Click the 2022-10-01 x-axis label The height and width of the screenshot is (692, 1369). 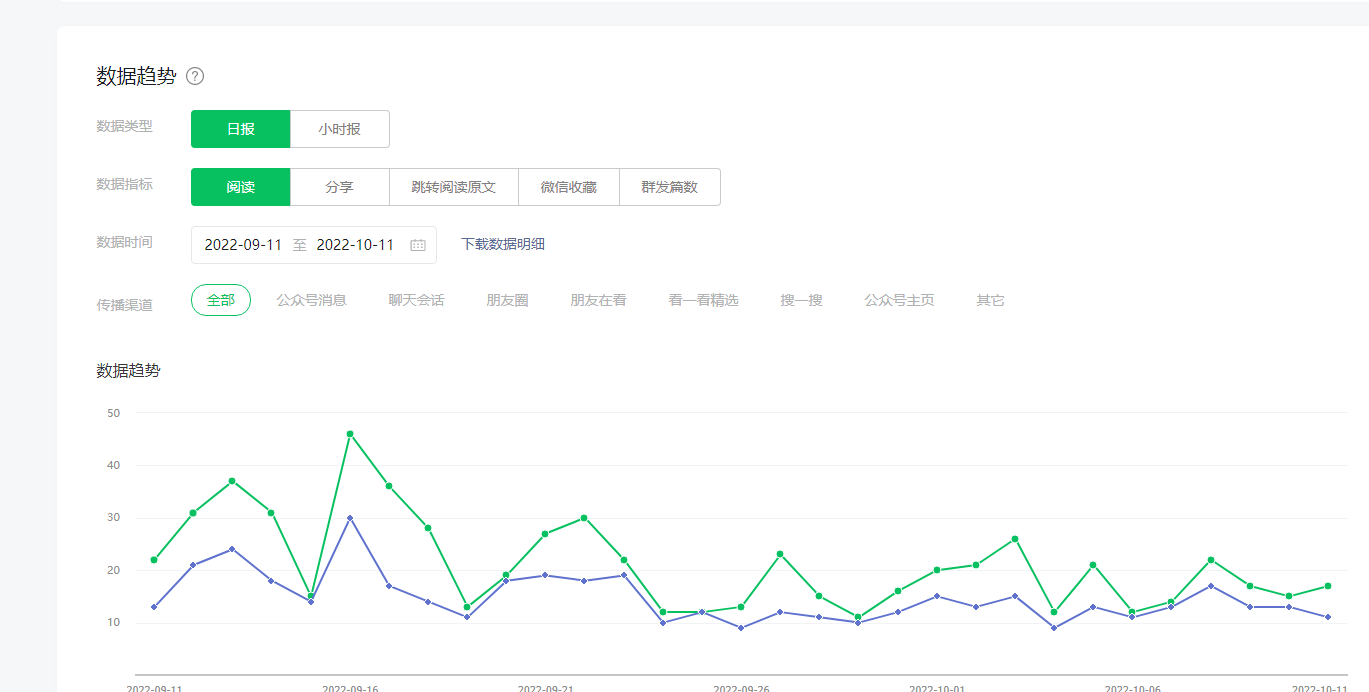click(937, 688)
